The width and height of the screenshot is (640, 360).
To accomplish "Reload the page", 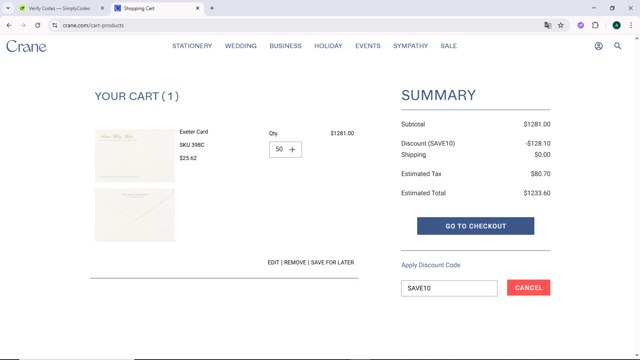I will click(x=38, y=25).
